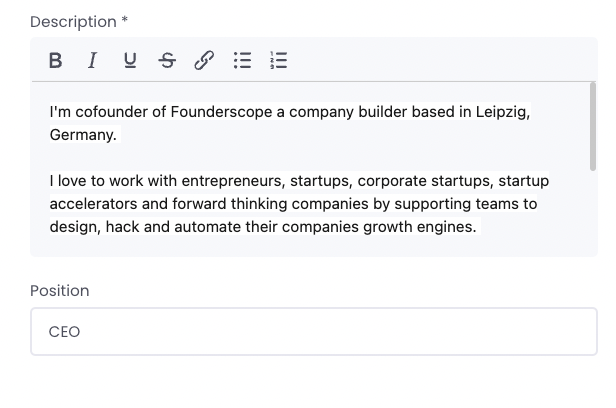Create a numbered list
The width and height of the screenshot is (616, 408).
(x=279, y=61)
